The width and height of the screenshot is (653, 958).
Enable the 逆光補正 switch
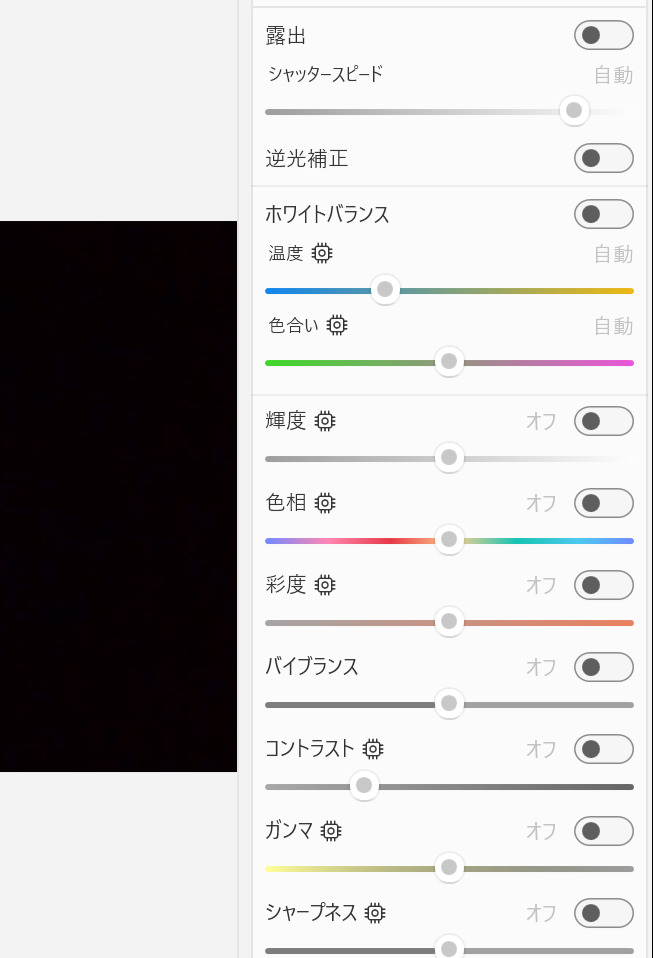pos(604,158)
